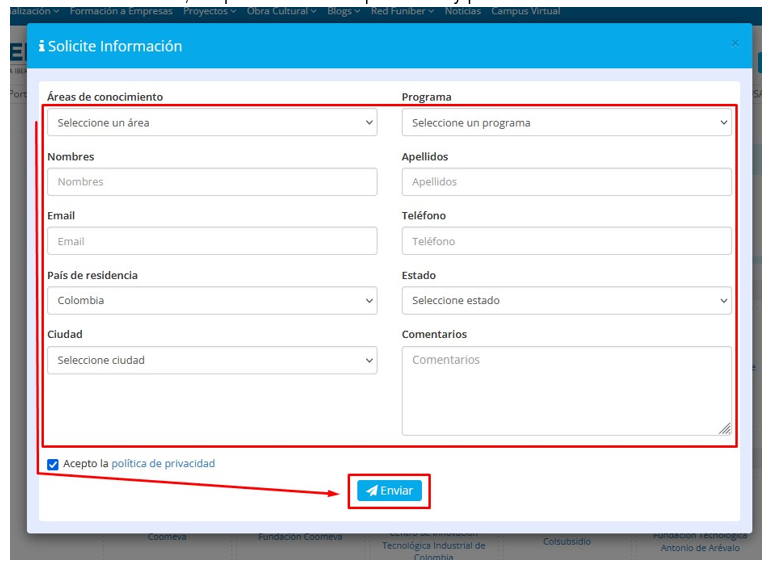Select the Teléfono input box
Image resolution: width=779 pixels, height=576 pixels.
click(x=566, y=241)
